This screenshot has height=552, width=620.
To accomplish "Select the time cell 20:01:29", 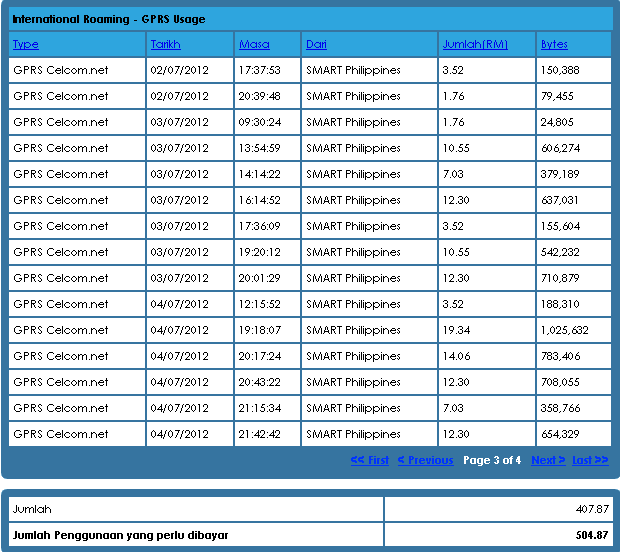I will coord(259,278).
